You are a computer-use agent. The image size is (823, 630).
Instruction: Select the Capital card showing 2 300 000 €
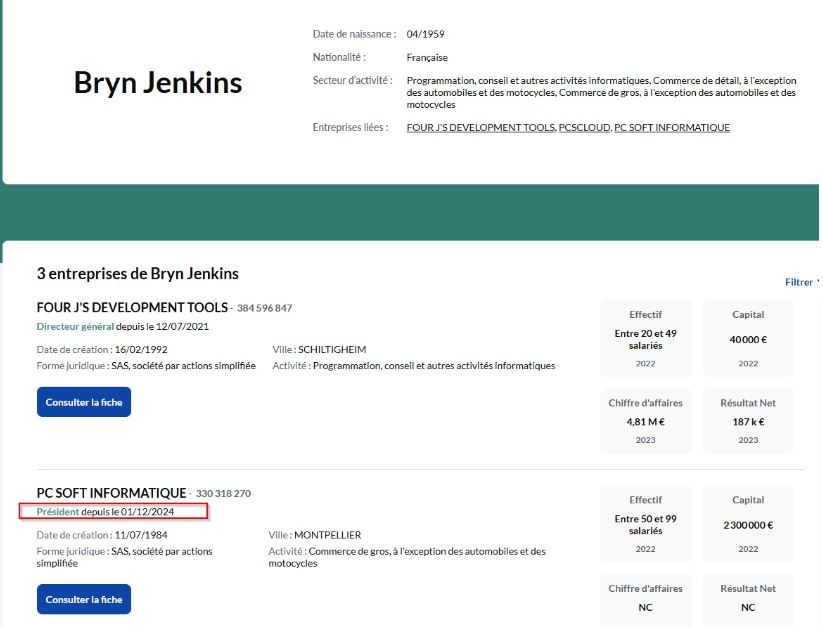[x=748, y=523]
